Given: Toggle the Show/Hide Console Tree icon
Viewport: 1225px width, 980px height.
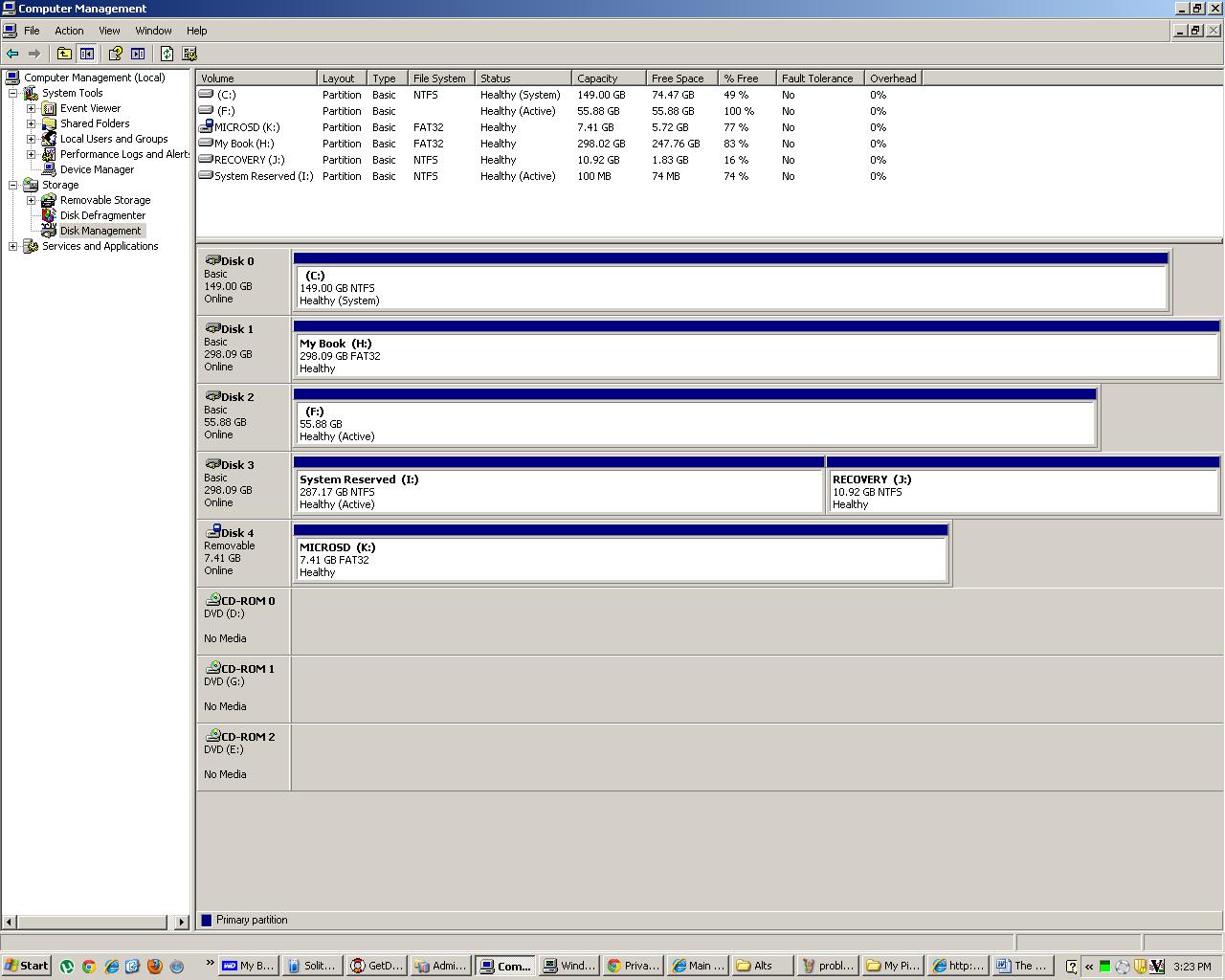Looking at the screenshot, I should click(87, 55).
